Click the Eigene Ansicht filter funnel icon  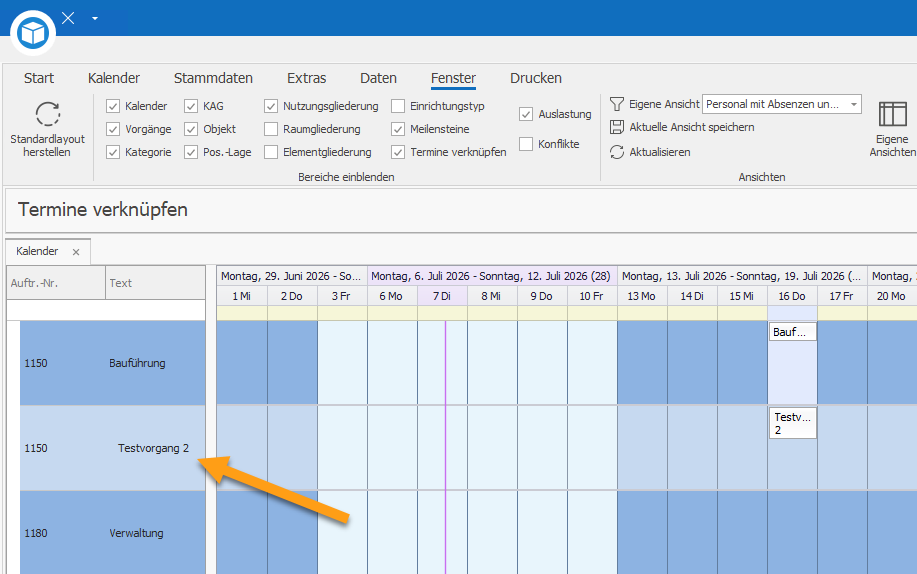click(x=616, y=104)
